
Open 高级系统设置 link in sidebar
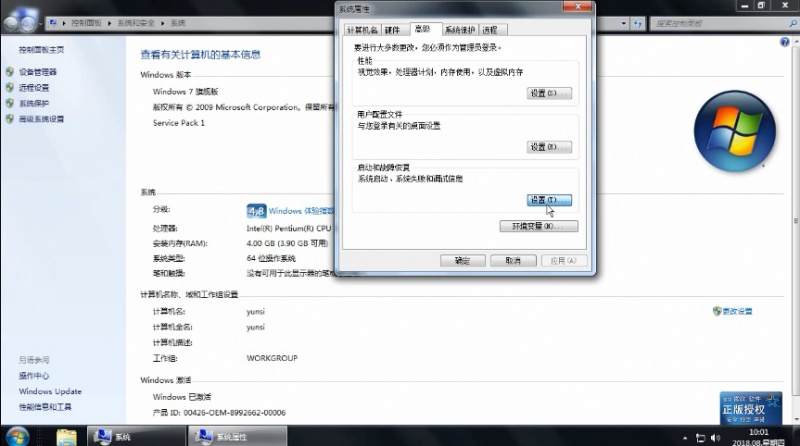(41, 119)
